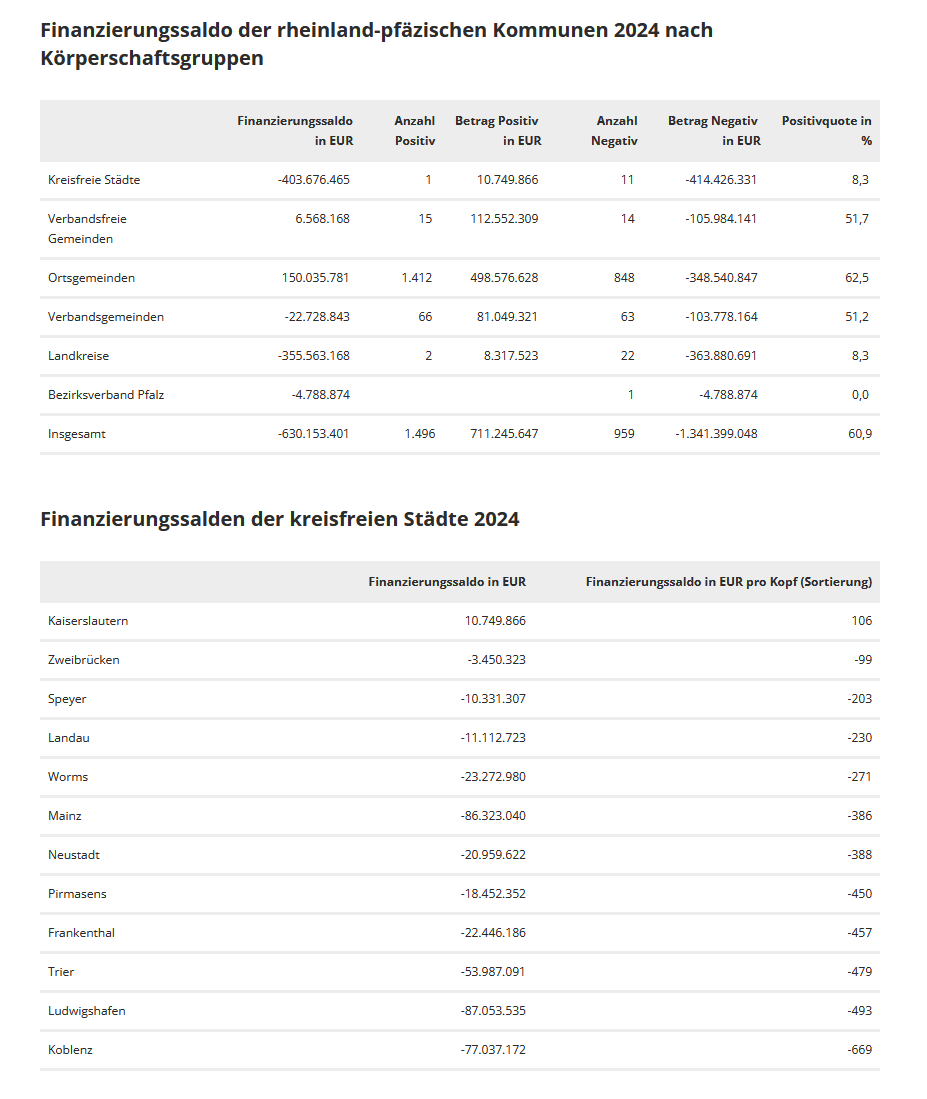927x1099 pixels.
Task: Select the 'Kreisfreie Städte' row label
Action: 94,180
